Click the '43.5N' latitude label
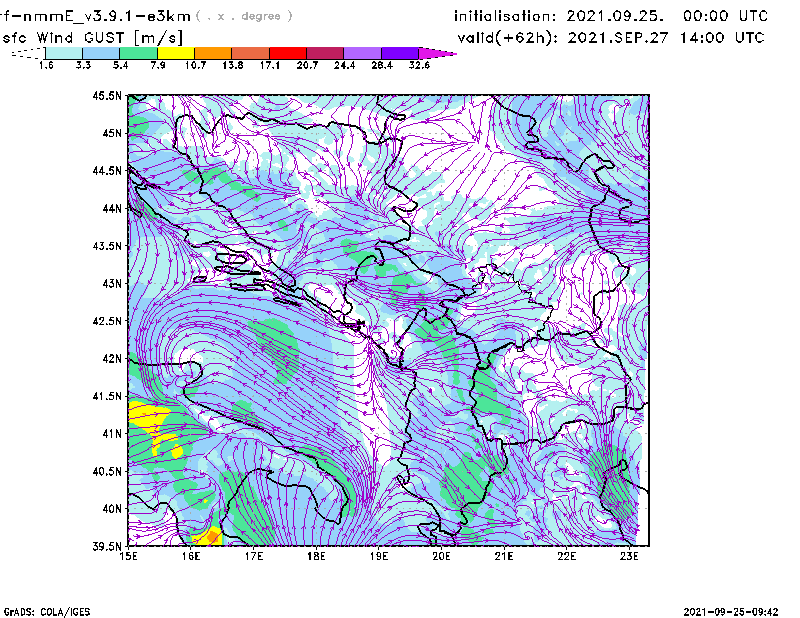Screen dimensions: 800x618 (x=107, y=246)
